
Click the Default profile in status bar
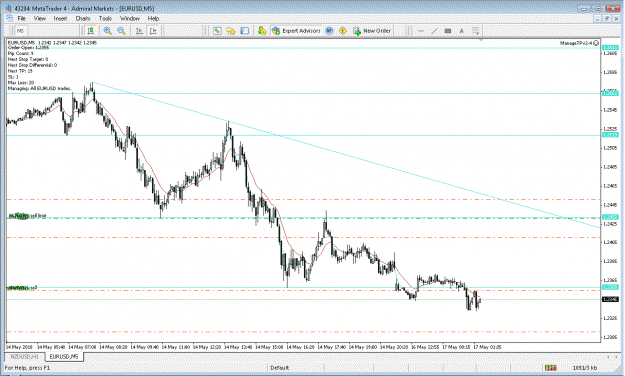pos(279,368)
